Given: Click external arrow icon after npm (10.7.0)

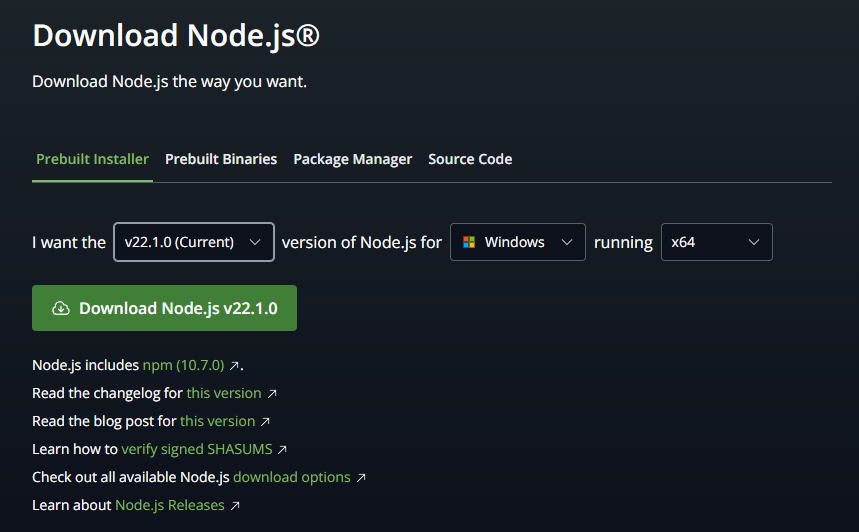Looking at the screenshot, I should (x=234, y=365).
